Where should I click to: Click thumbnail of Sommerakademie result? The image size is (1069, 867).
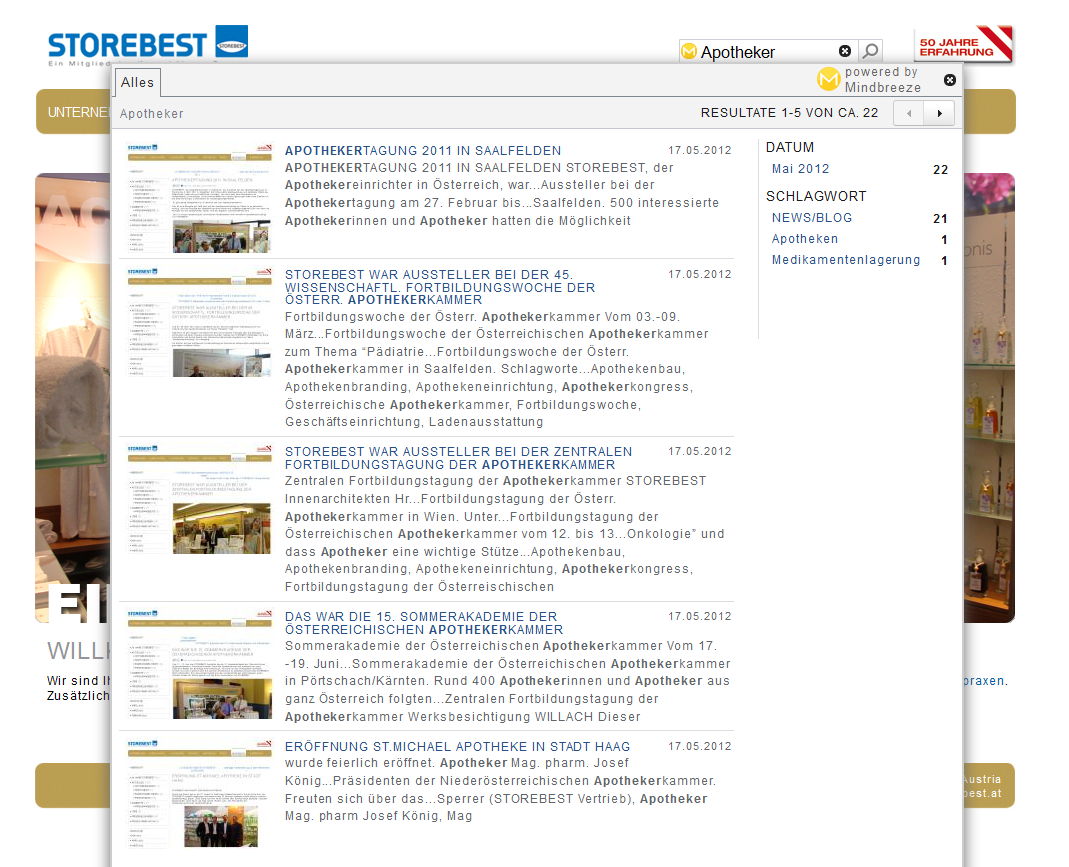coord(200,664)
